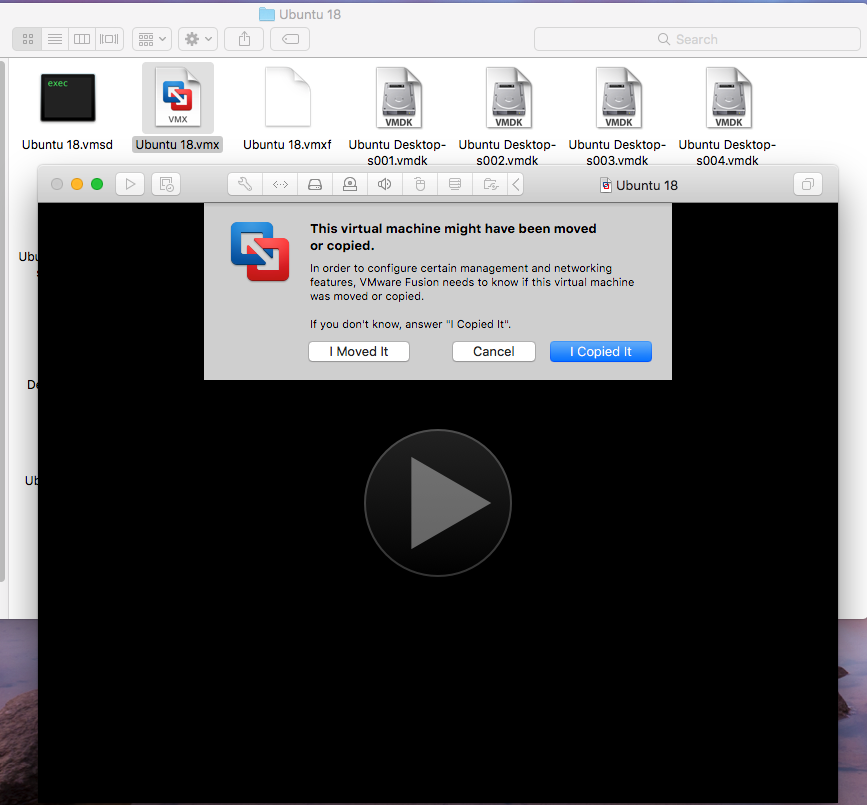Open the Finder action gear menu
867x805 pixels.
[198, 39]
